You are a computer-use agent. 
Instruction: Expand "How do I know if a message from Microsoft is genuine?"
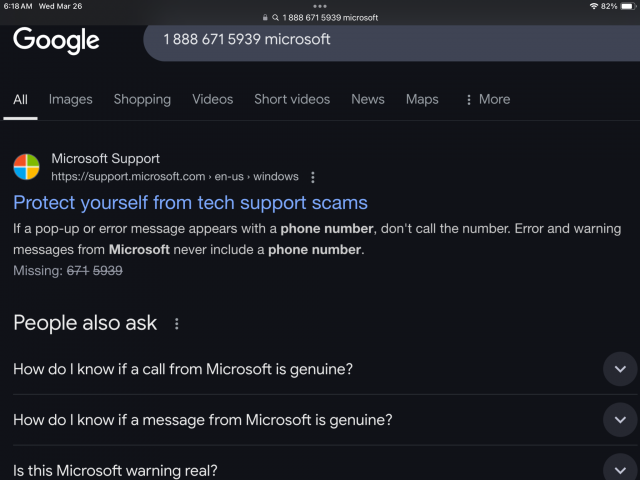click(x=620, y=420)
